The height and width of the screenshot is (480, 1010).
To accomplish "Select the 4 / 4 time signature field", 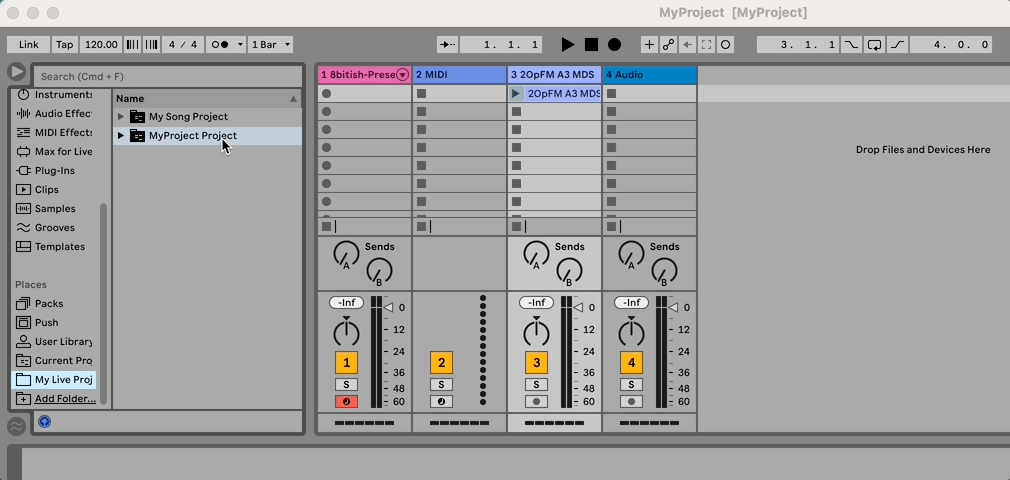I will [183, 44].
